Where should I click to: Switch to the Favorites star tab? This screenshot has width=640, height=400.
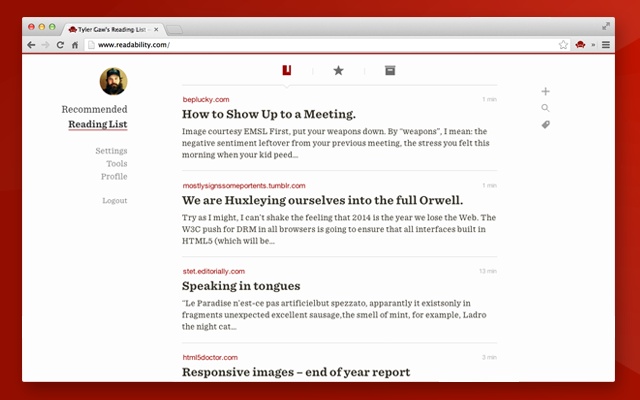(x=338, y=70)
